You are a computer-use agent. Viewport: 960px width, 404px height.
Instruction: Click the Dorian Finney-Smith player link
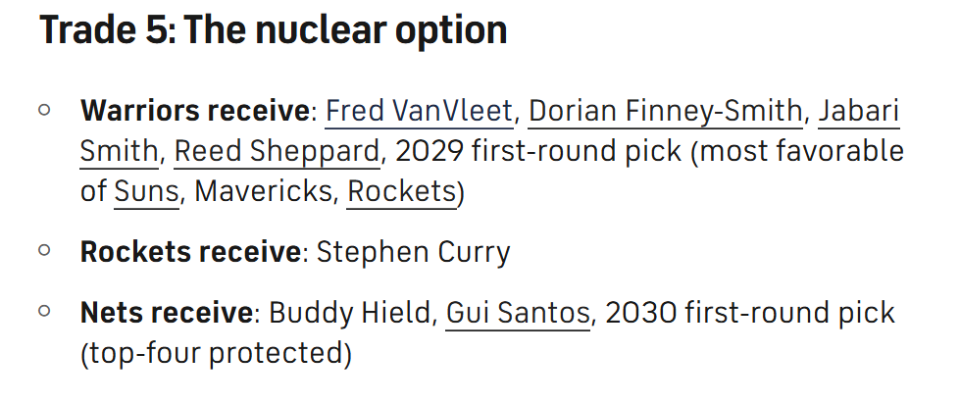(x=665, y=111)
